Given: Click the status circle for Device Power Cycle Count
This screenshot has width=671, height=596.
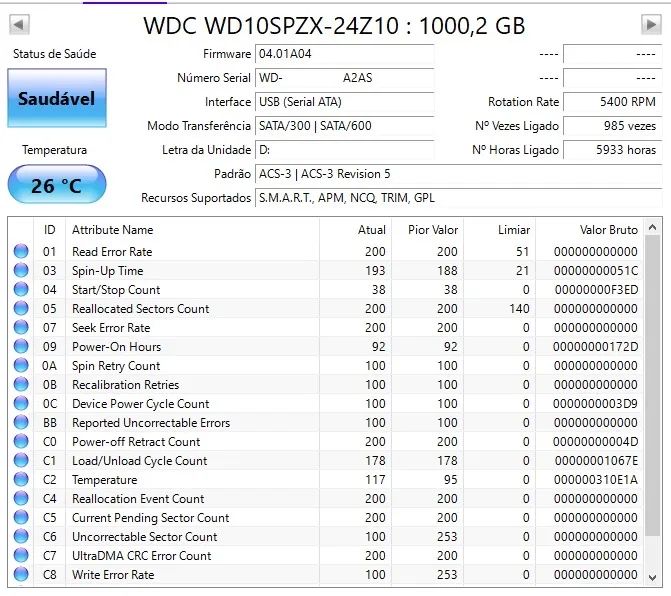Looking at the screenshot, I should (x=21, y=403).
